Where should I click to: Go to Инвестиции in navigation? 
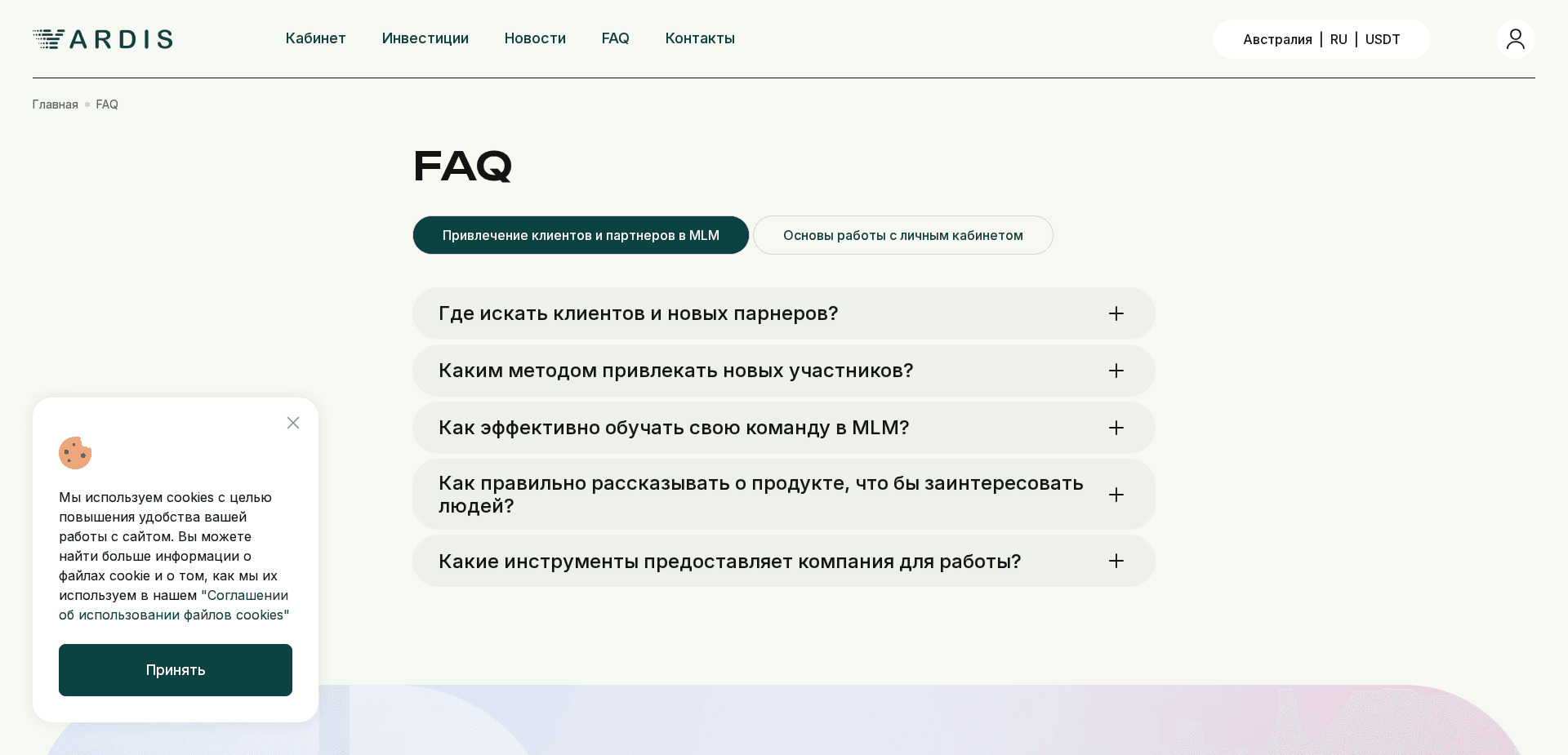coord(425,38)
